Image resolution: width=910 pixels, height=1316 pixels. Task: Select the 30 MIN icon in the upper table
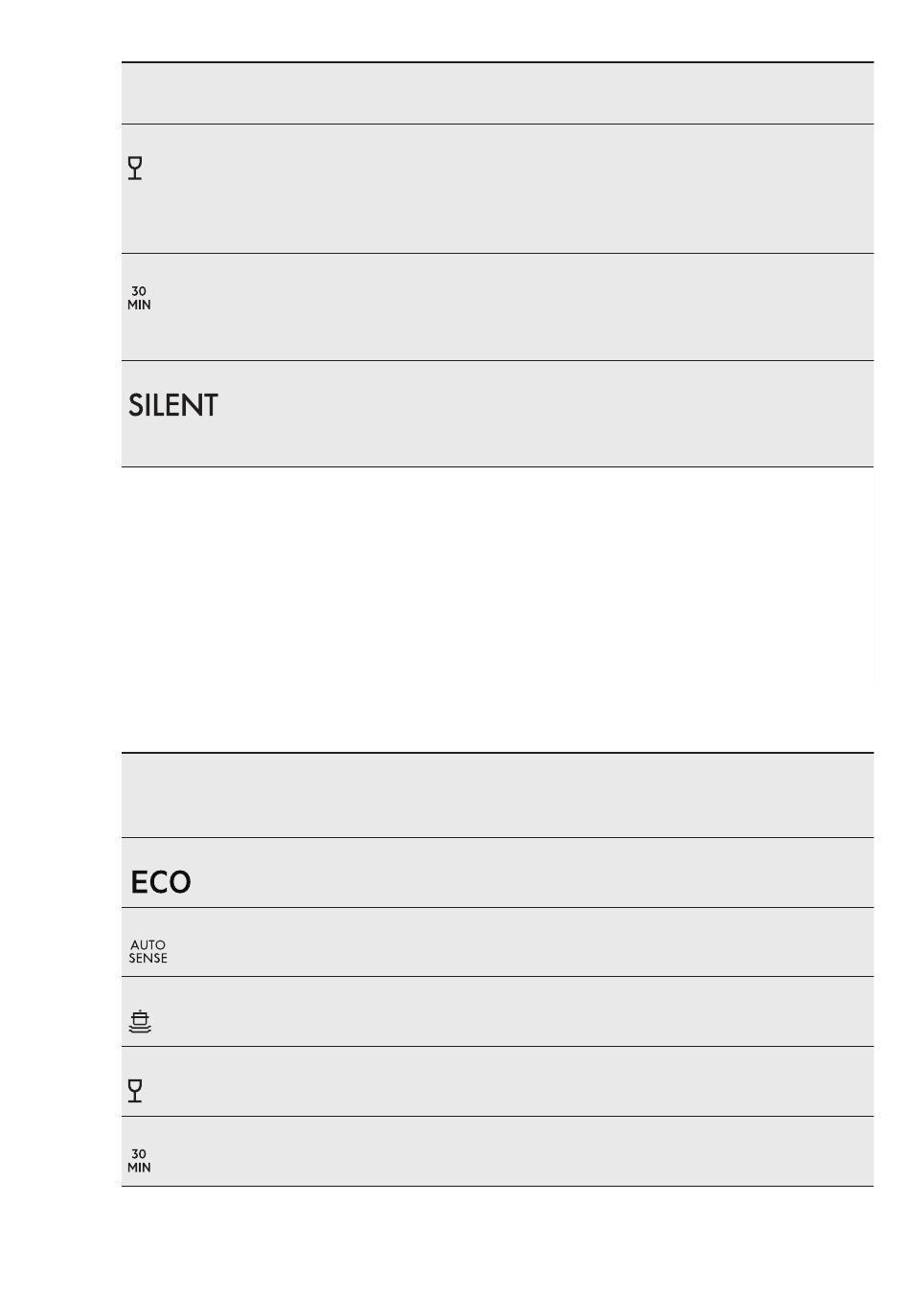coord(139,298)
